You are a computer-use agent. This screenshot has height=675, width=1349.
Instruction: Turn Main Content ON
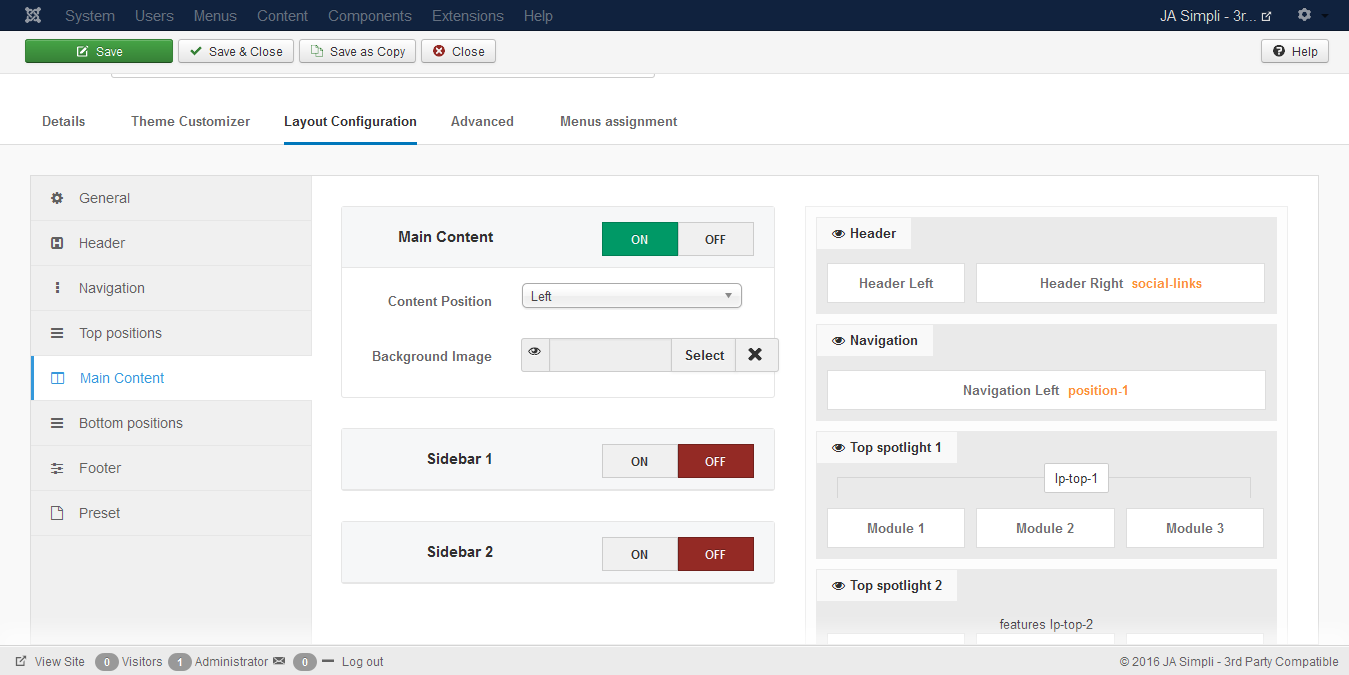[x=640, y=239]
